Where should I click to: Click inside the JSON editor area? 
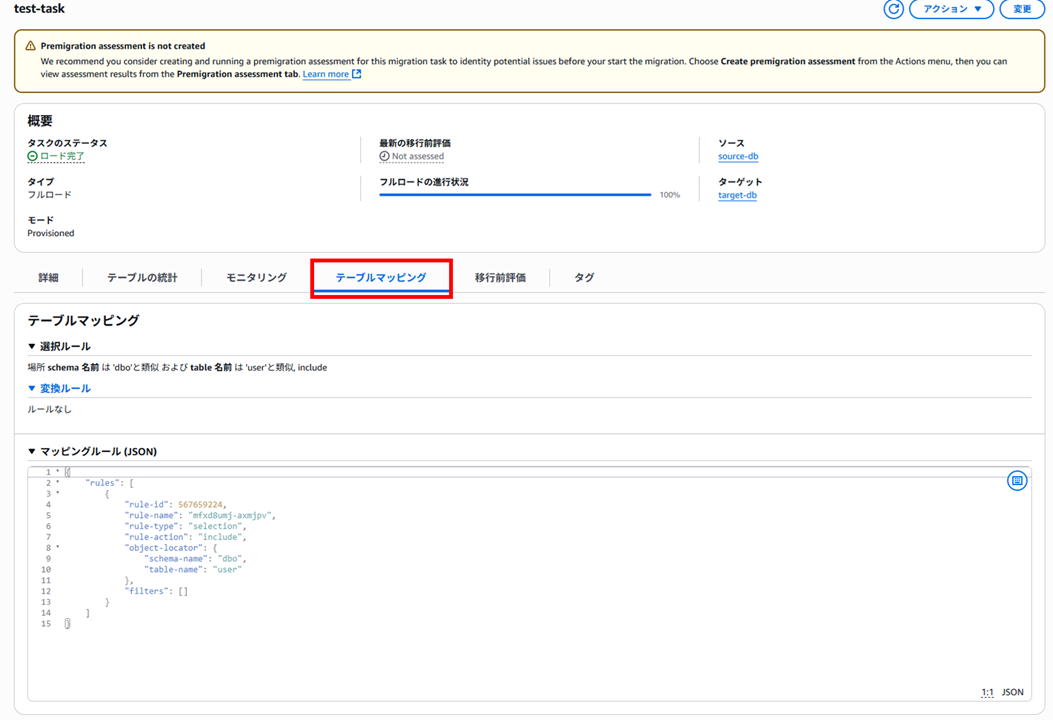point(529,584)
